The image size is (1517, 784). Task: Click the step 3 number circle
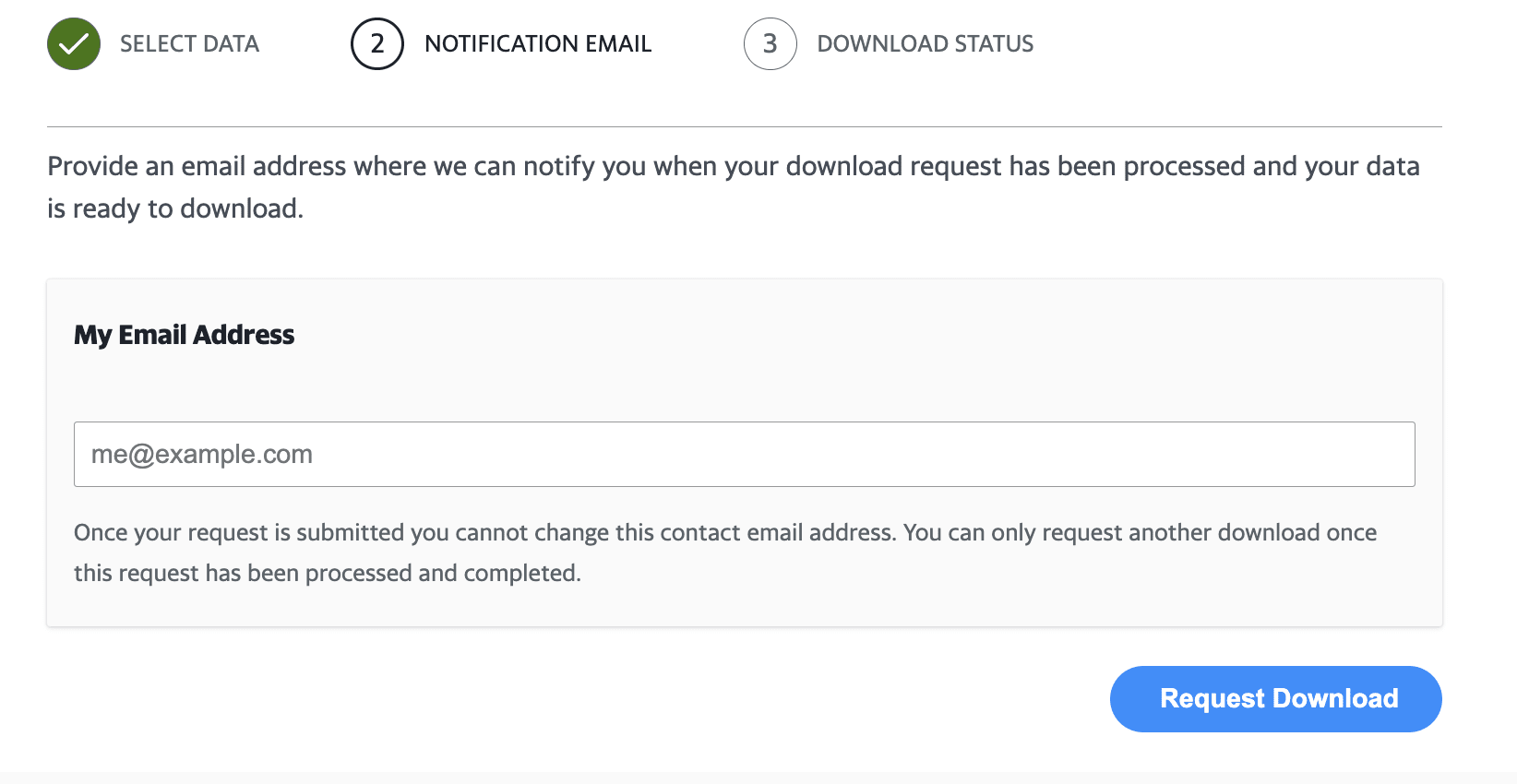(770, 44)
